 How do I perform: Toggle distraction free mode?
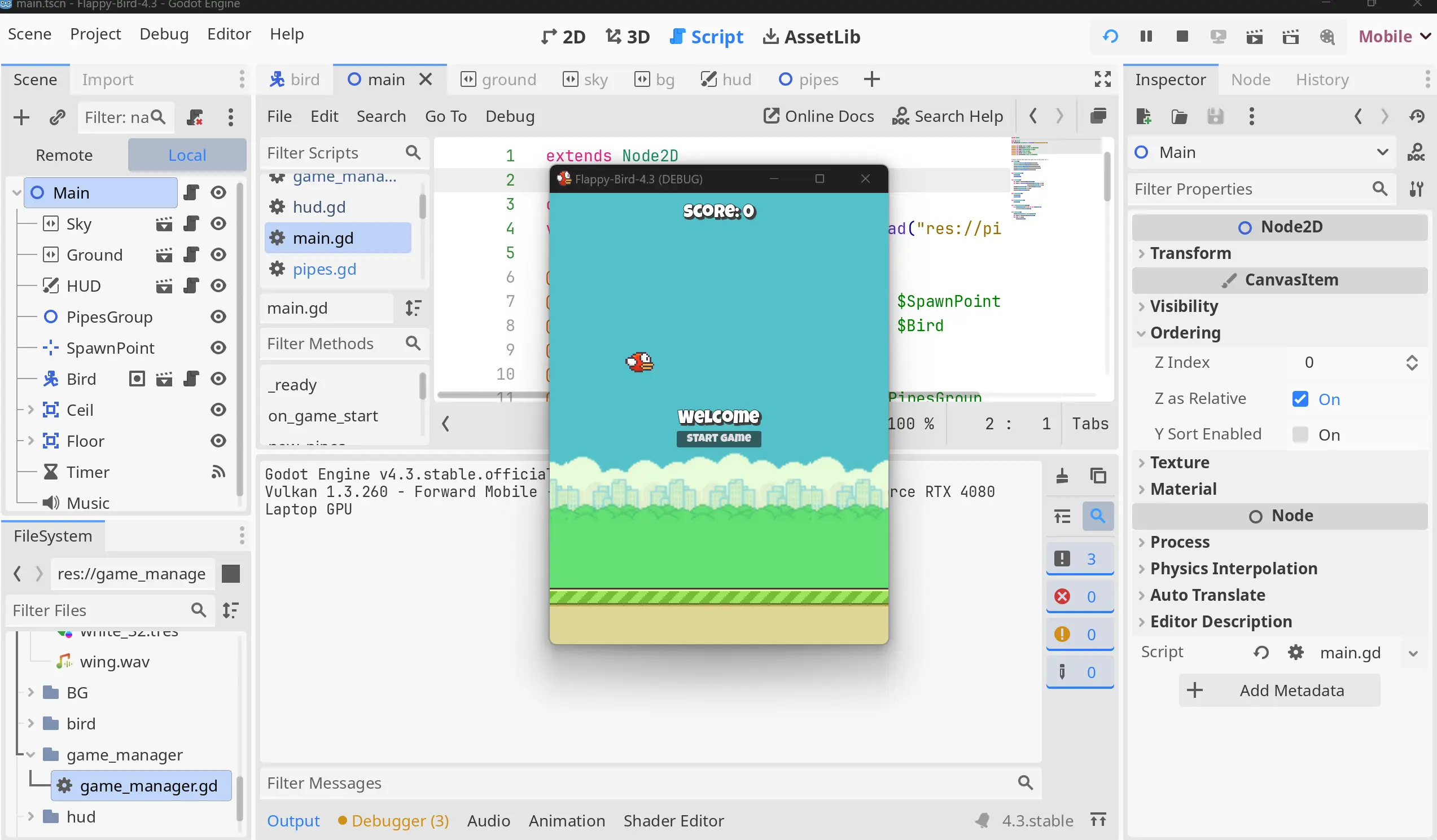click(1102, 79)
